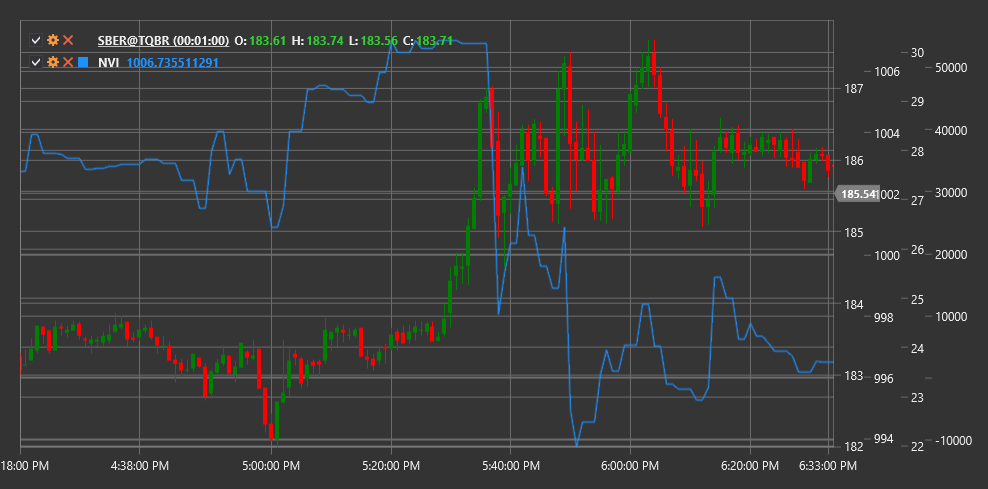988x489 pixels.
Task: Click the current price marker 185.54
Action: [857, 194]
